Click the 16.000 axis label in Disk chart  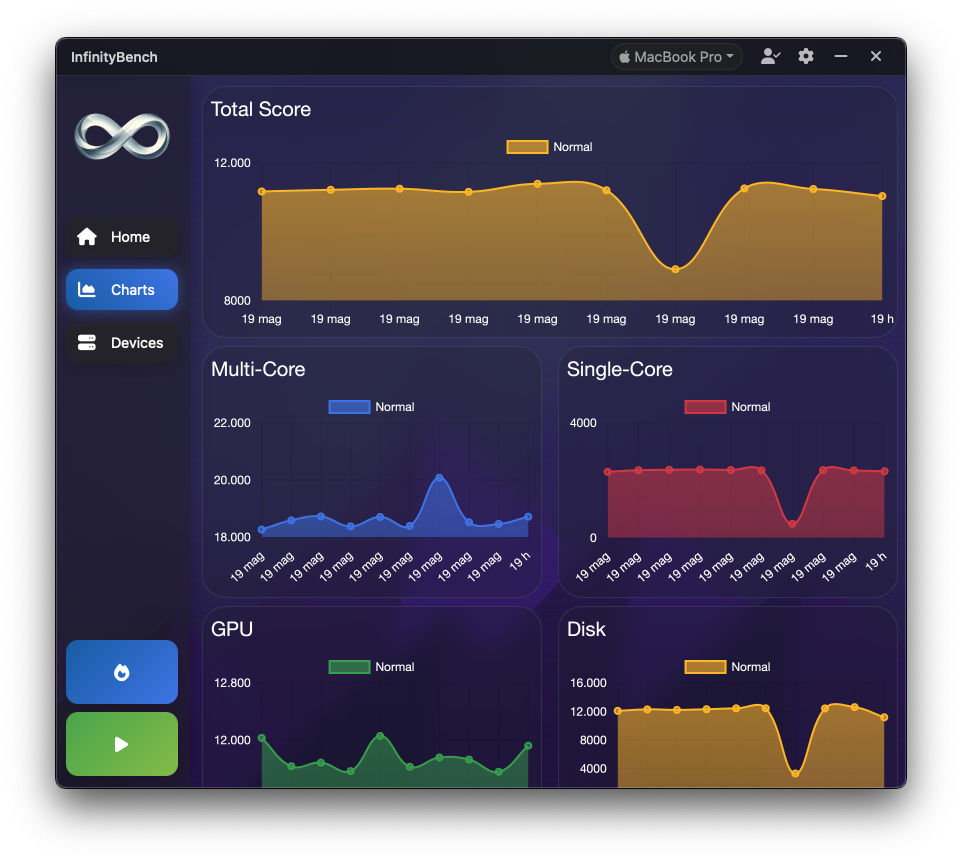[588, 683]
